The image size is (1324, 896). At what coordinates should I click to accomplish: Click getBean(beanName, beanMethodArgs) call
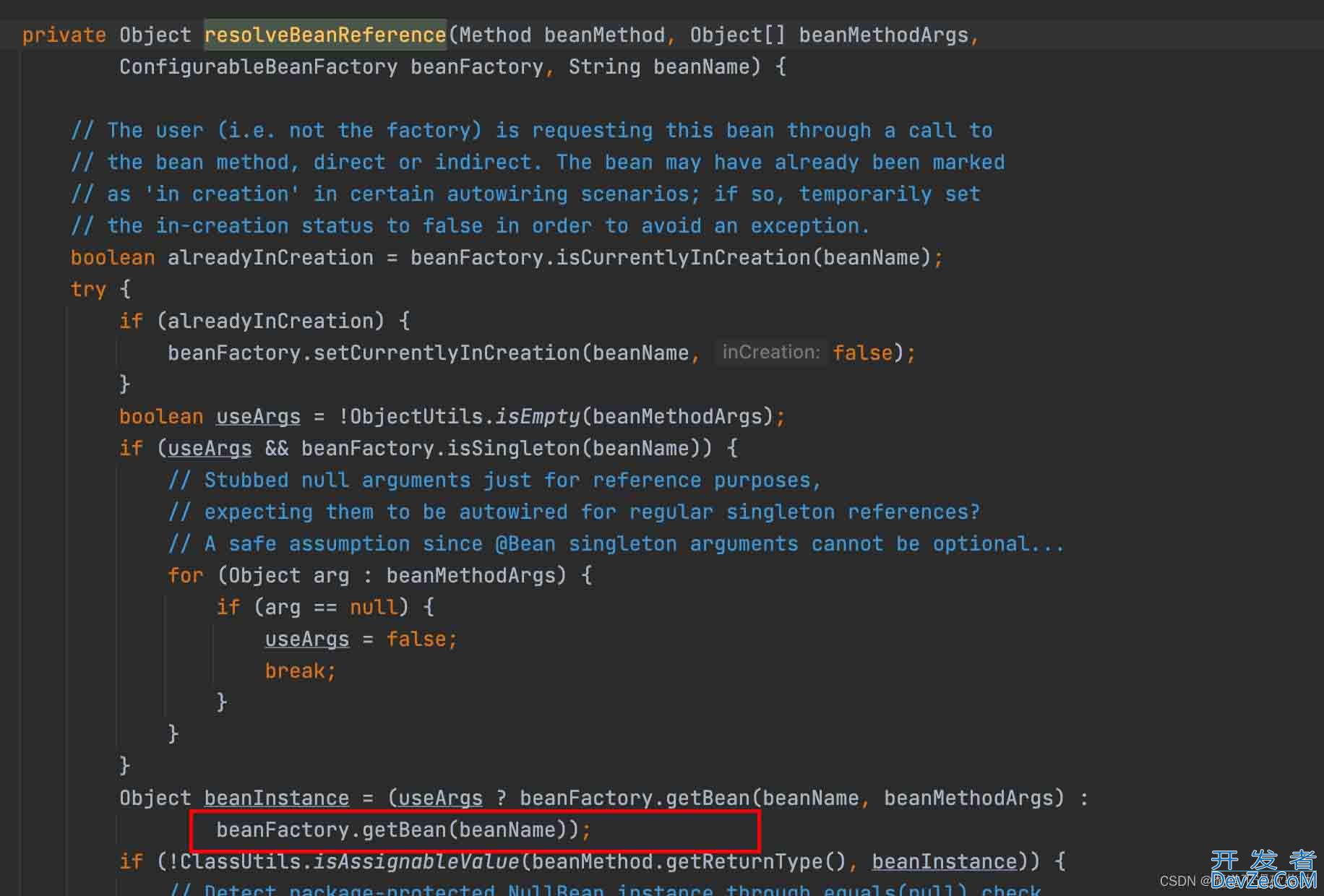[865, 798]
